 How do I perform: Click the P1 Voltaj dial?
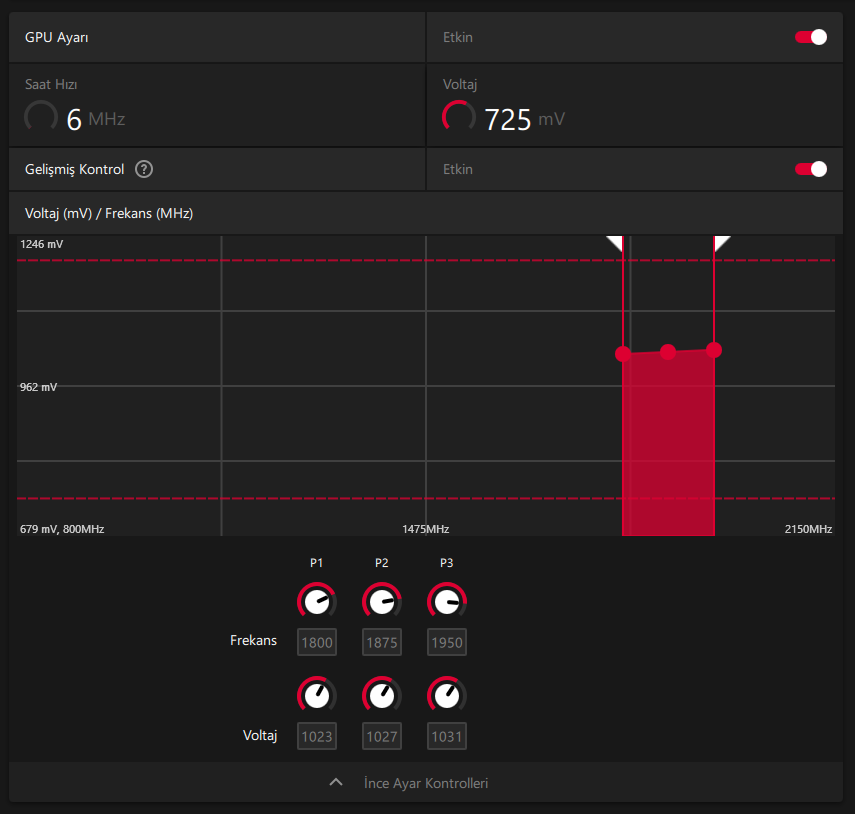tap(317, 696)
